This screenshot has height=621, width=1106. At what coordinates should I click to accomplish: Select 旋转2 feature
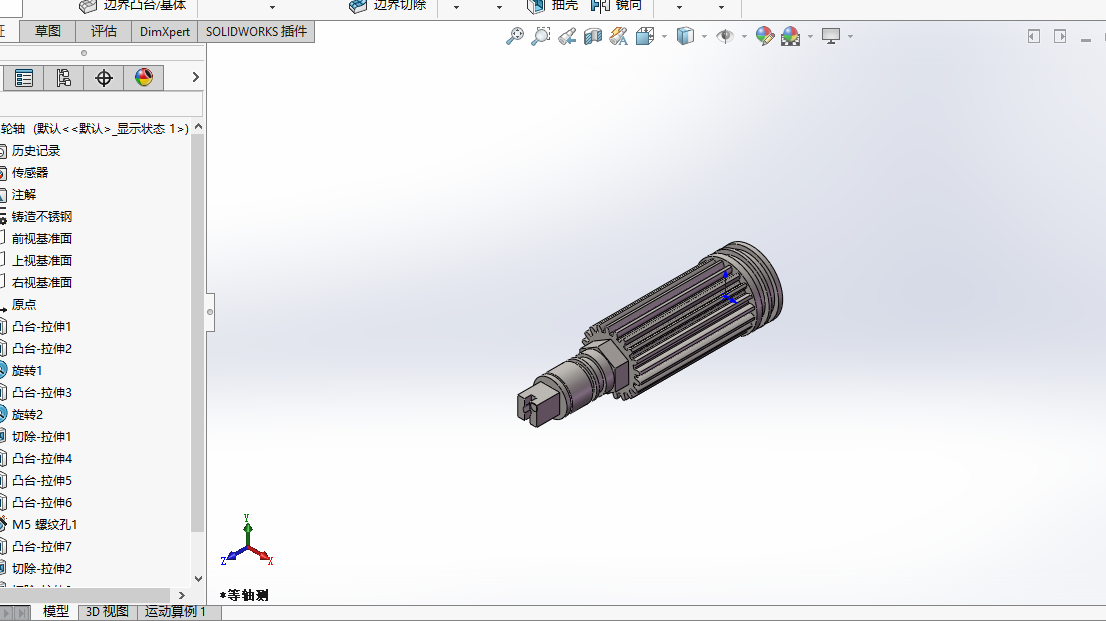point(27,415)
